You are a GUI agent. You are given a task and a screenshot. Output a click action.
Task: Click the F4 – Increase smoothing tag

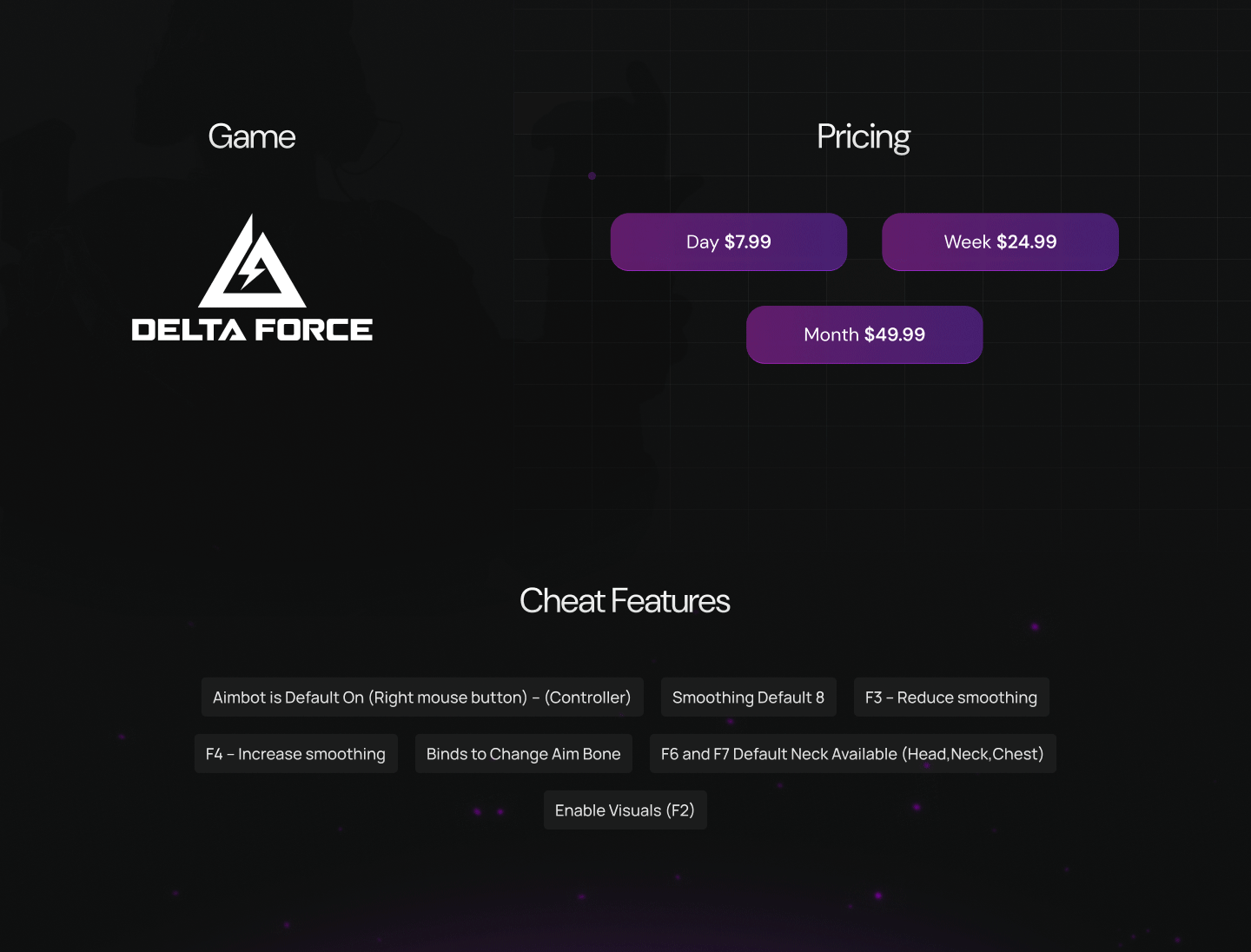pyautogui.click(x=295, y=754)
